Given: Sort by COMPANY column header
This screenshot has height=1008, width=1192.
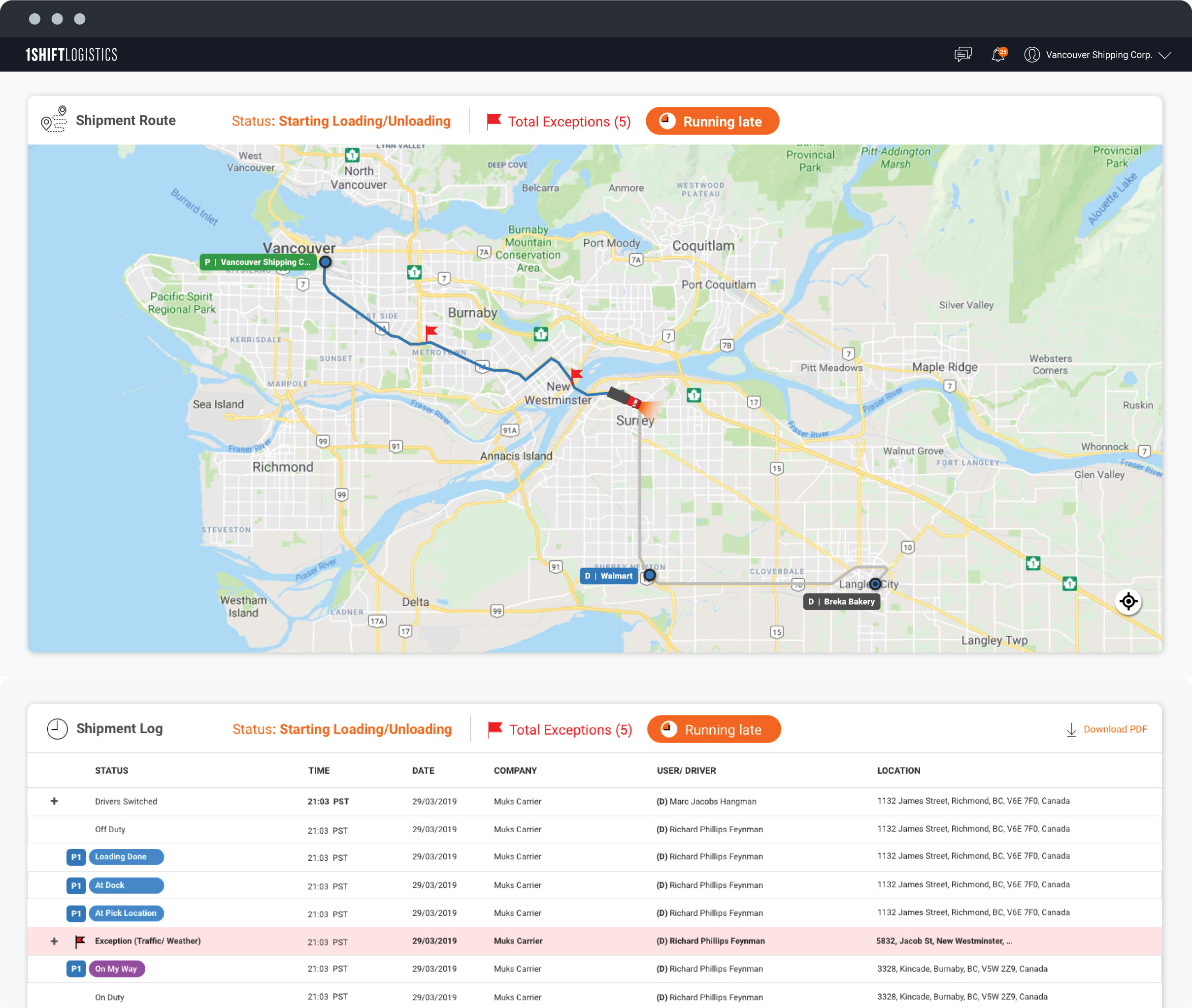Looking at the screenshot, I should [515, 770].
